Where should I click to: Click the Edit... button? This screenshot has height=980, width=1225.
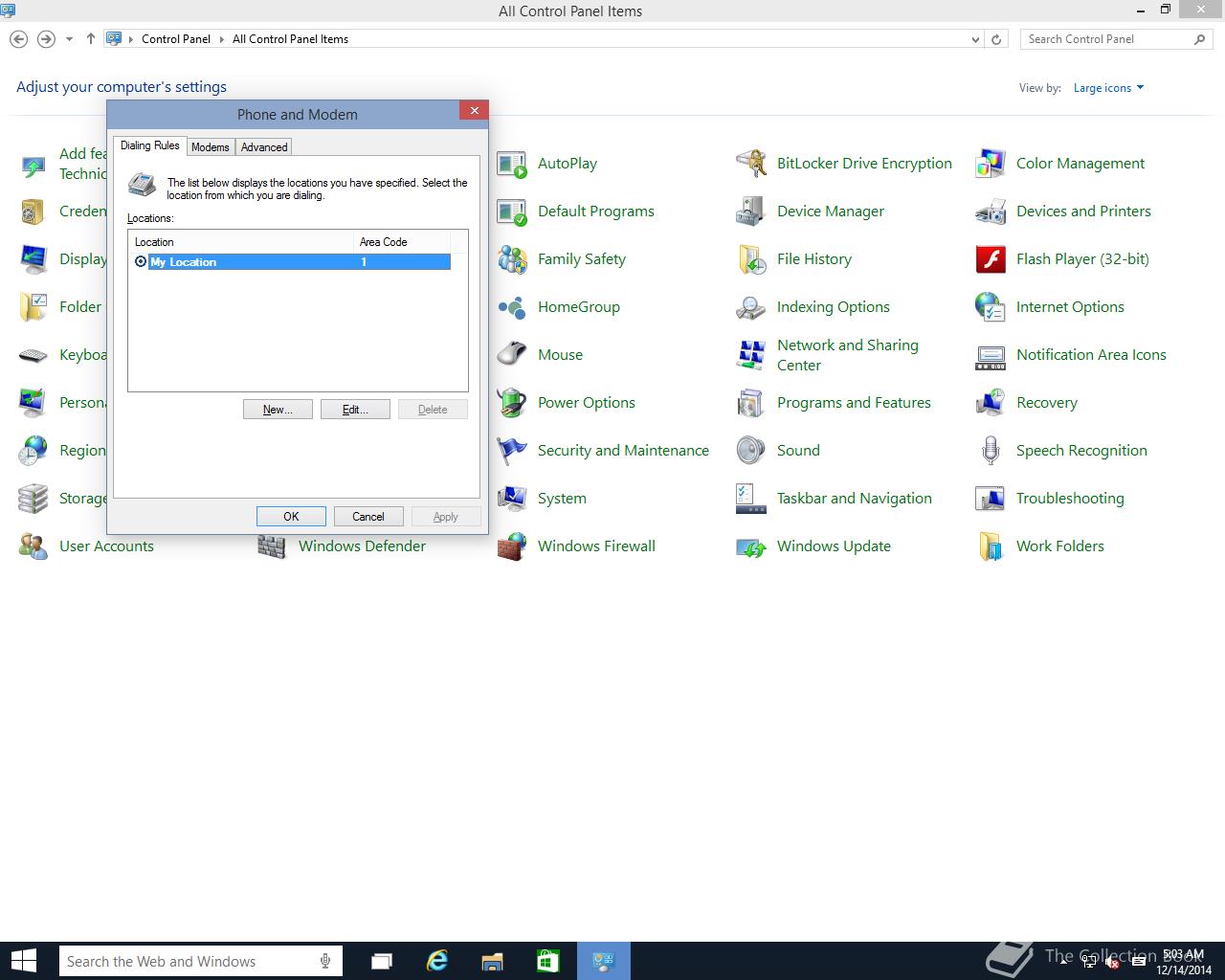(355, 410)
